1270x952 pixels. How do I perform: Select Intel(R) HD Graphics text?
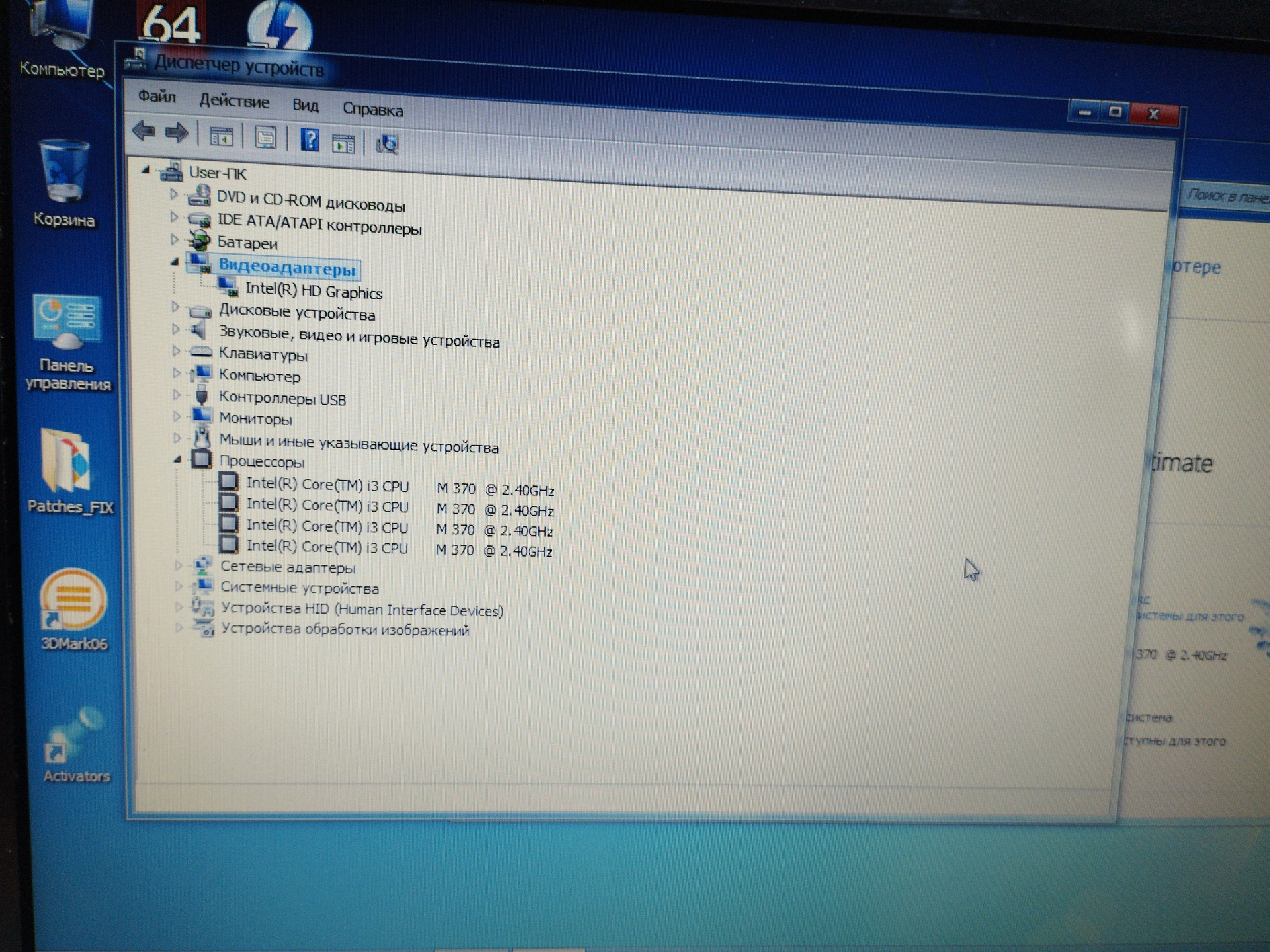click(x=314, y=290)
